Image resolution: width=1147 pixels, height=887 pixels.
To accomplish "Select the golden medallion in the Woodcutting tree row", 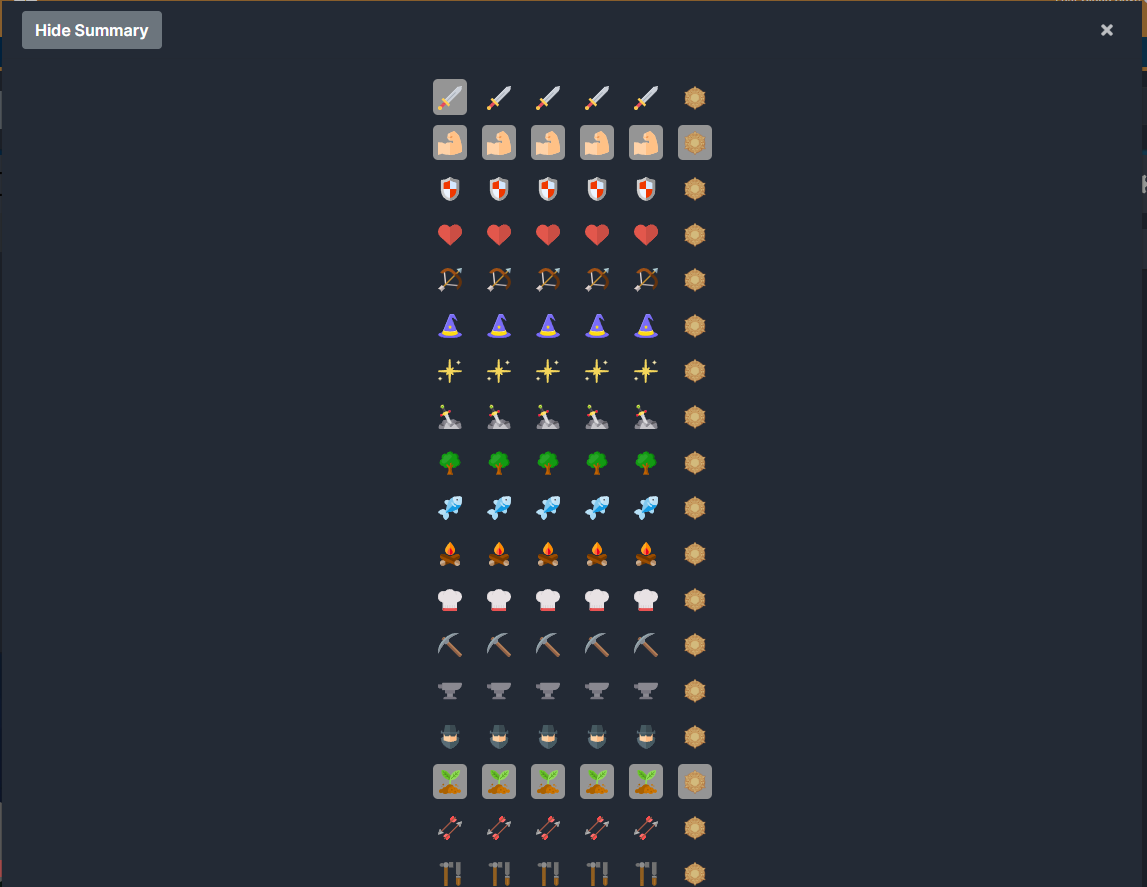I will click(x=694, y=462).
